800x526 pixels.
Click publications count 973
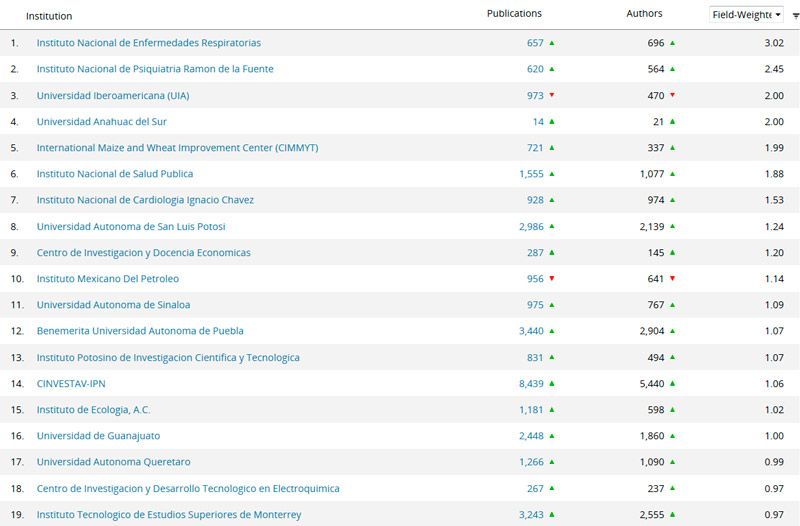coord(535,95)
